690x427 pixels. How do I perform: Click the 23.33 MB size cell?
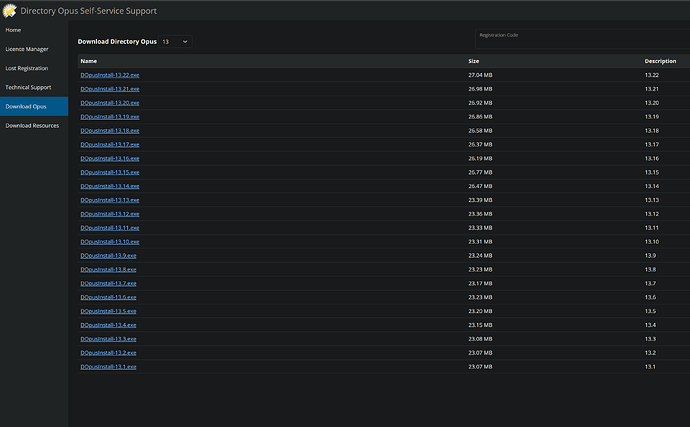tap(480, 228)
